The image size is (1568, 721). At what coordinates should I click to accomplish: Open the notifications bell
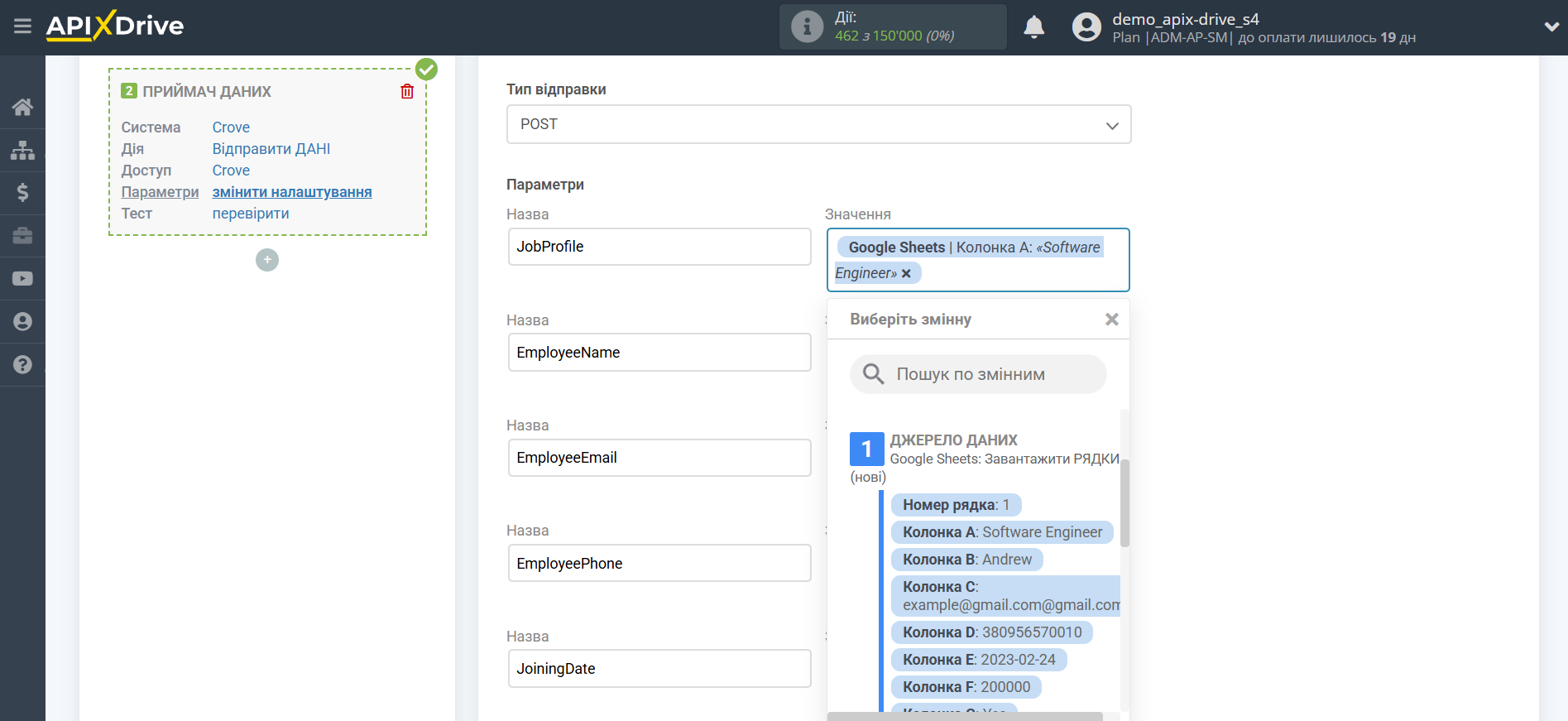pos(1033,27)
